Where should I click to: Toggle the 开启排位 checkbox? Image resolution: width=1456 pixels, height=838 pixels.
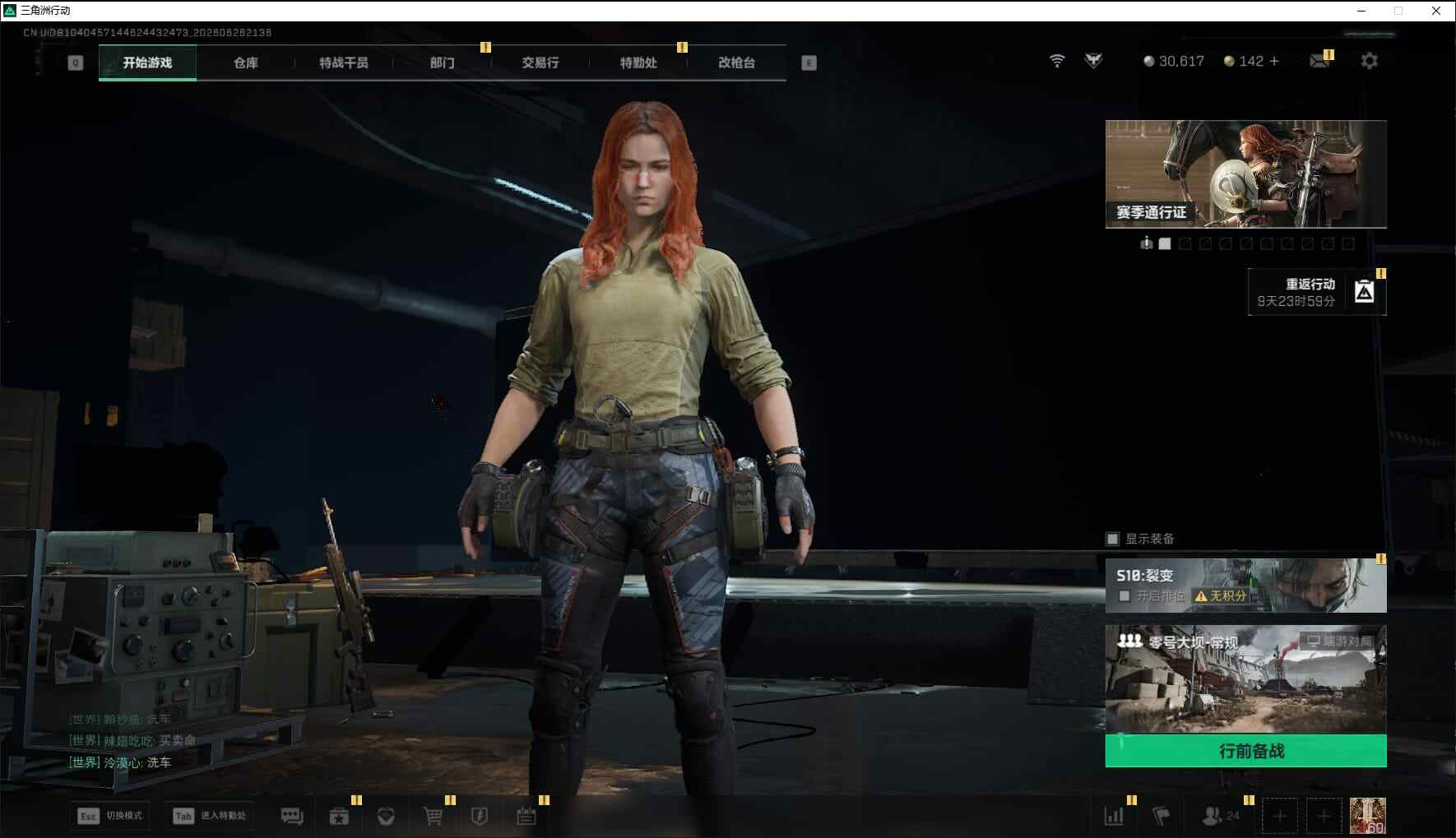[1124, 595]
